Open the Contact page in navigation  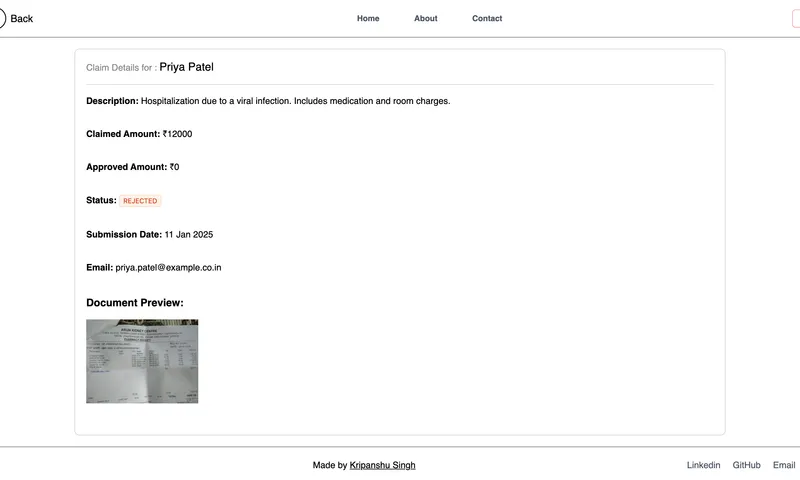coord(487,18)
